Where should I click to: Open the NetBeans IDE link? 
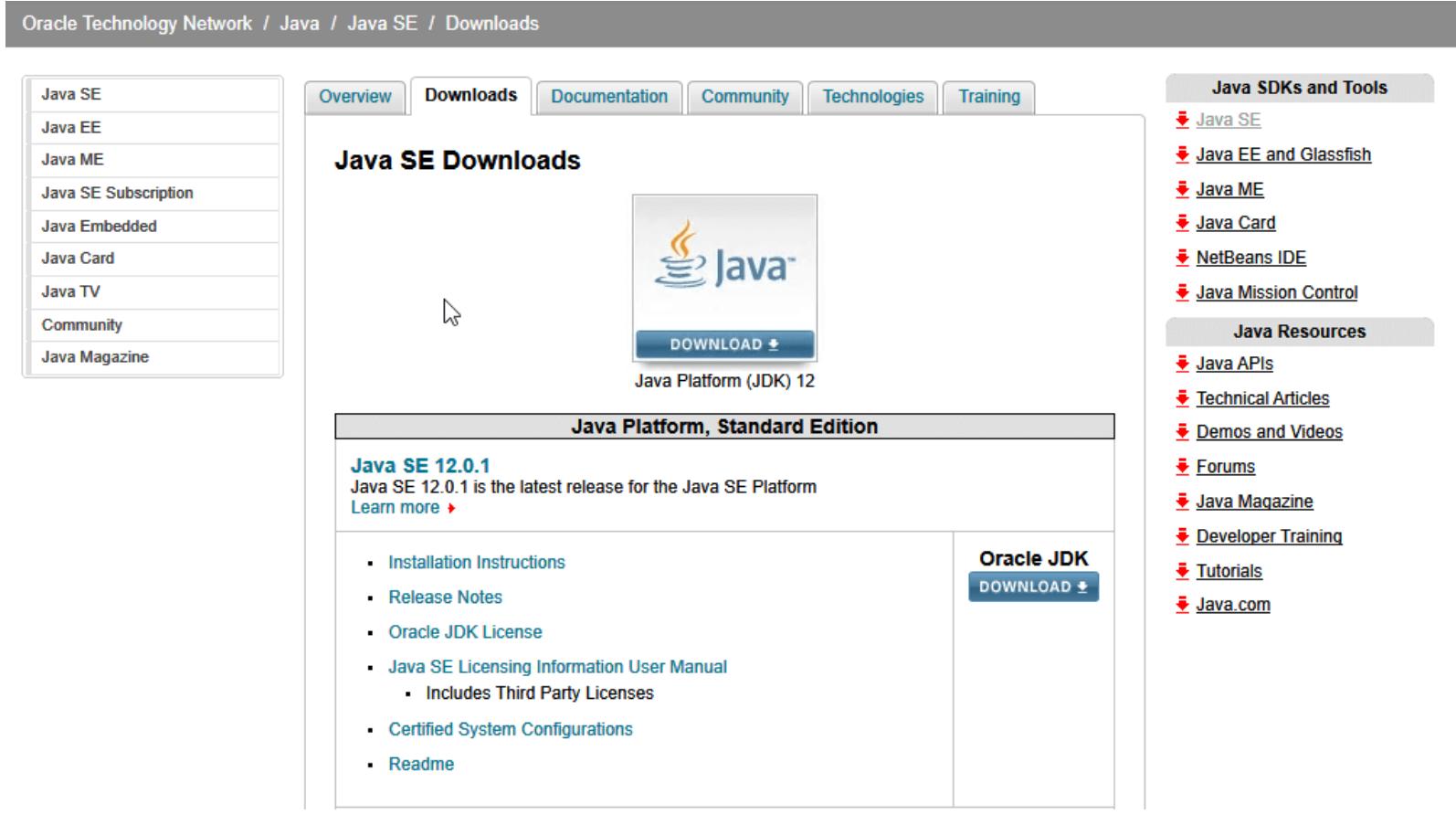tap(1251, 258)
